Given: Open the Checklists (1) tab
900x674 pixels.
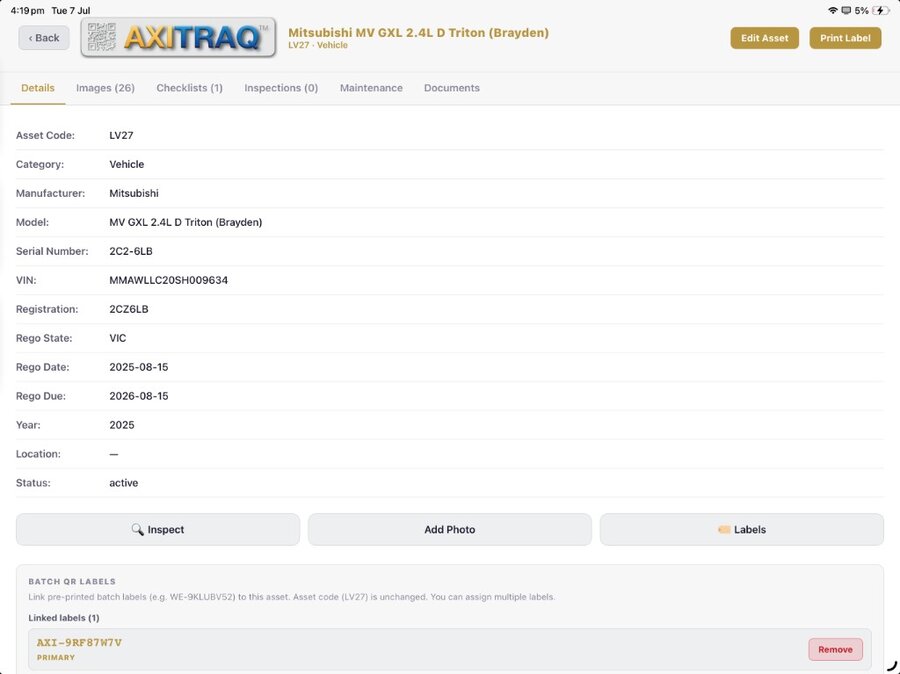Looking at the screenshot, I should pyautogui.click(x=189, y=88).
